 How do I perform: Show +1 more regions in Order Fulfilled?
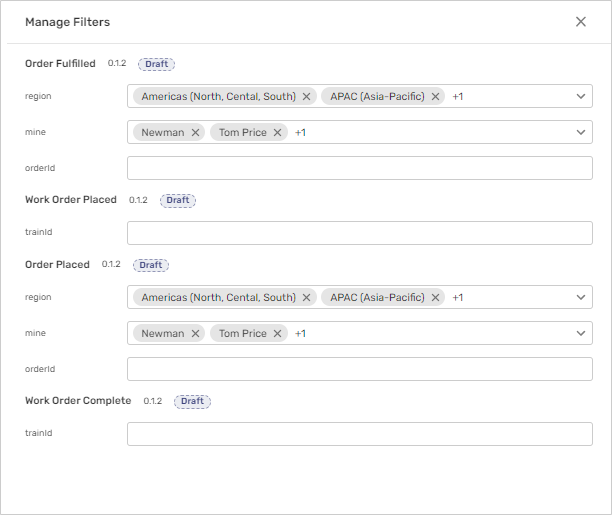pyautogui.click(x=458, y=97)
